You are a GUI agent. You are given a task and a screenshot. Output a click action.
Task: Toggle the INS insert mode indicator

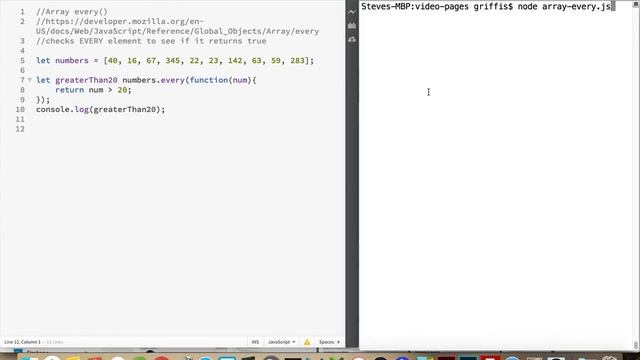[255, 342]
